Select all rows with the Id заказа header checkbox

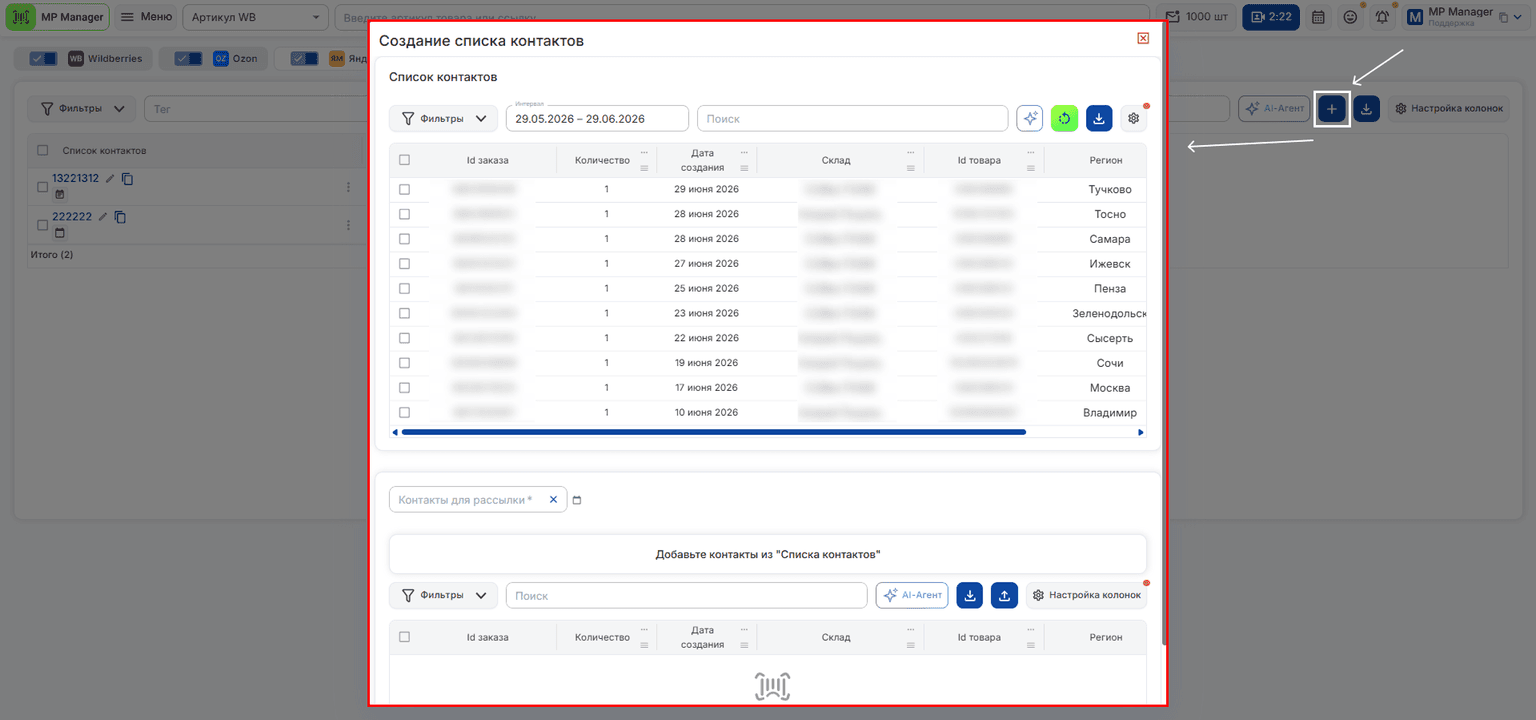tap(404, 160)
